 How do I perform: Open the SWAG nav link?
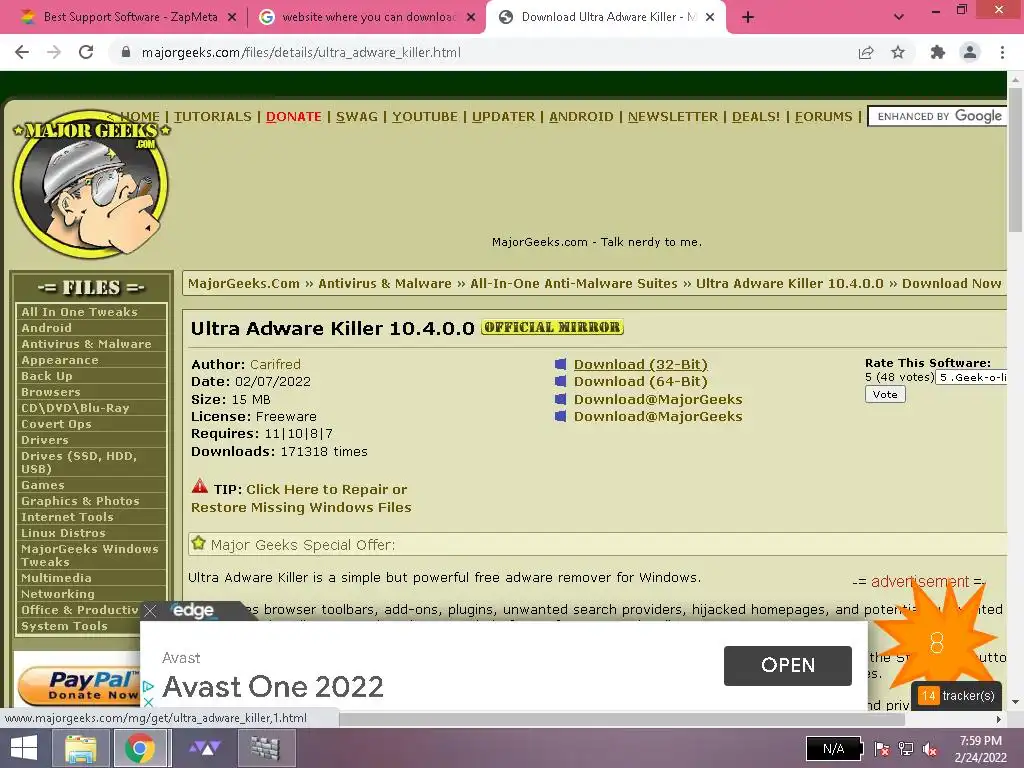coord(357,117)
